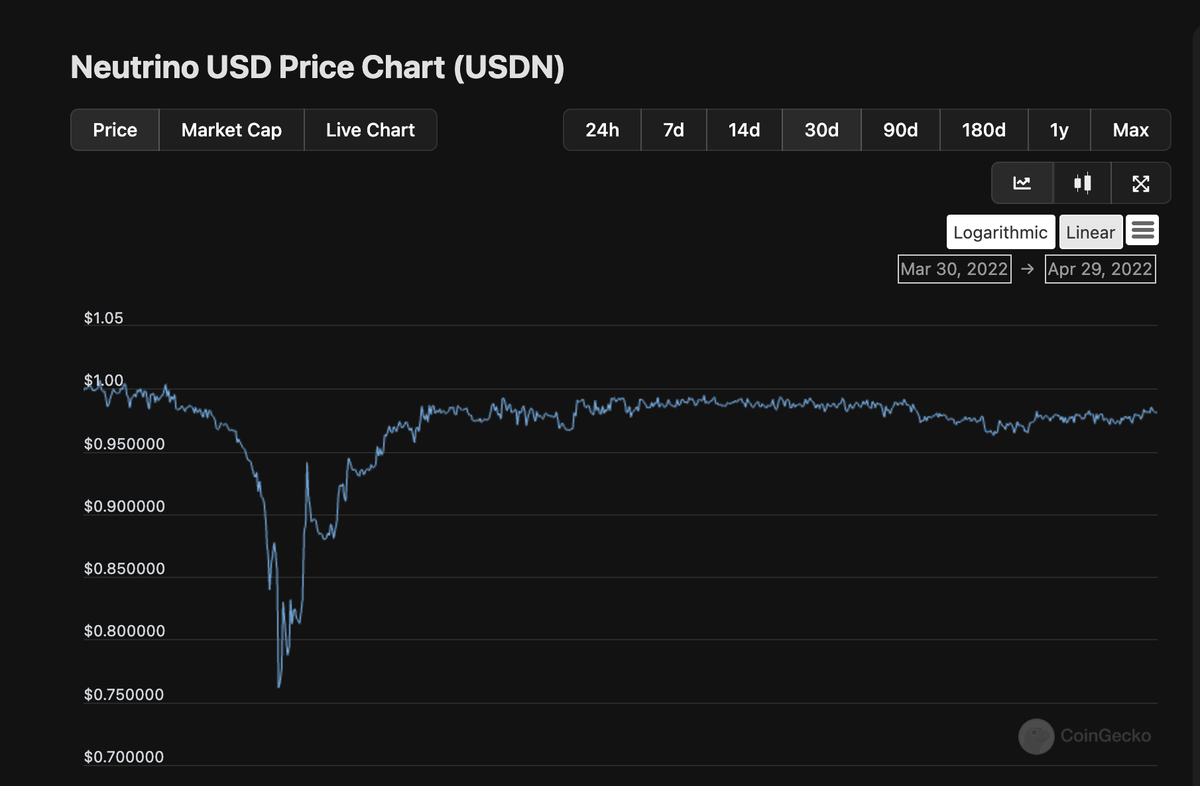Select the 30d time range
1200x786 pixels.
coord(821,130)
